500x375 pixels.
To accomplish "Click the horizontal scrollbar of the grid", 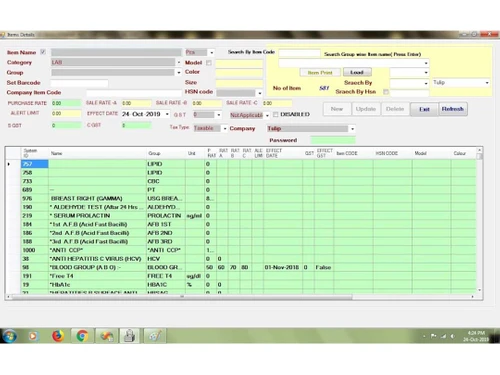I will point(182,297).
